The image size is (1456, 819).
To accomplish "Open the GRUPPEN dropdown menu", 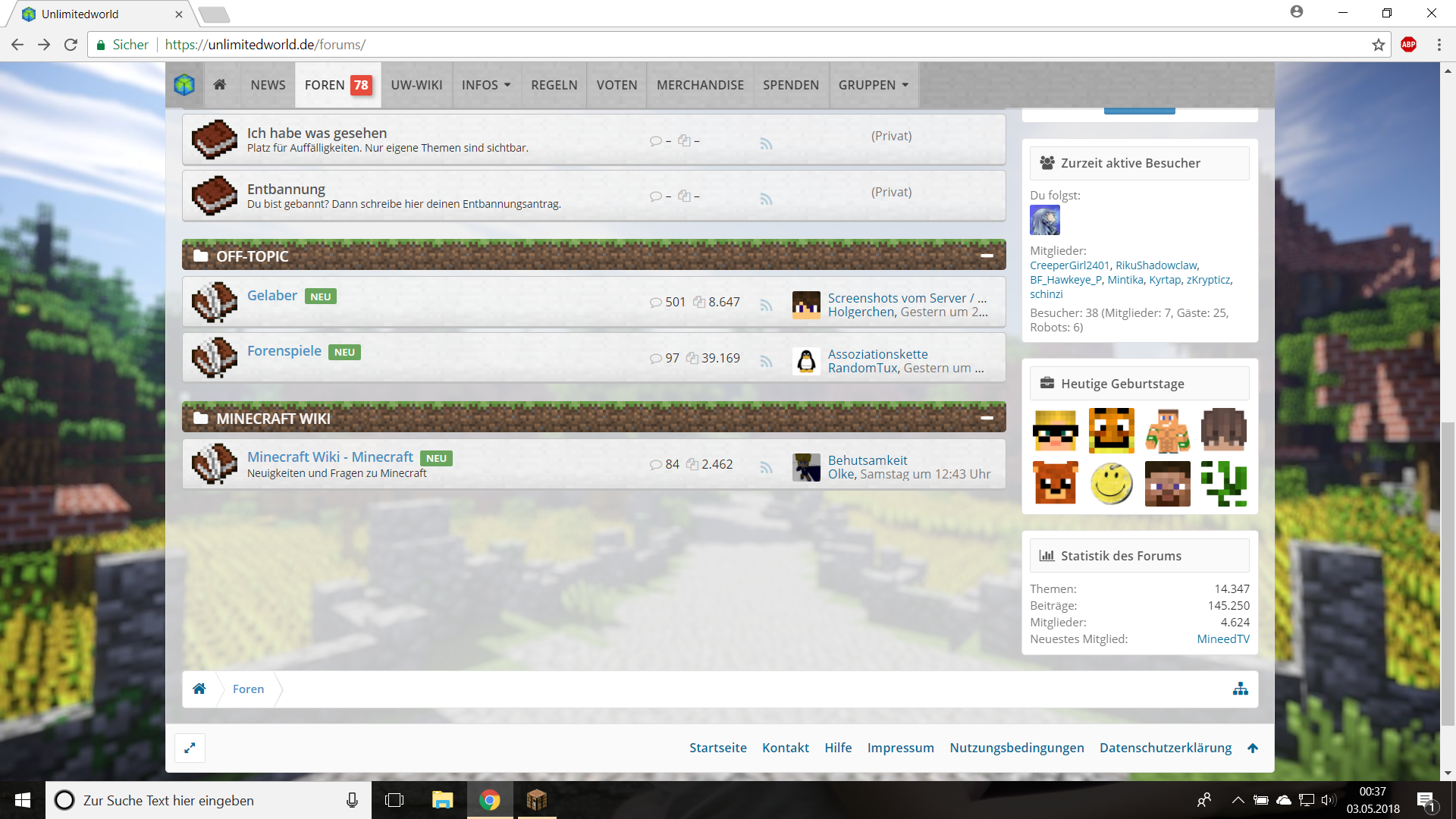I will (873, 85).
